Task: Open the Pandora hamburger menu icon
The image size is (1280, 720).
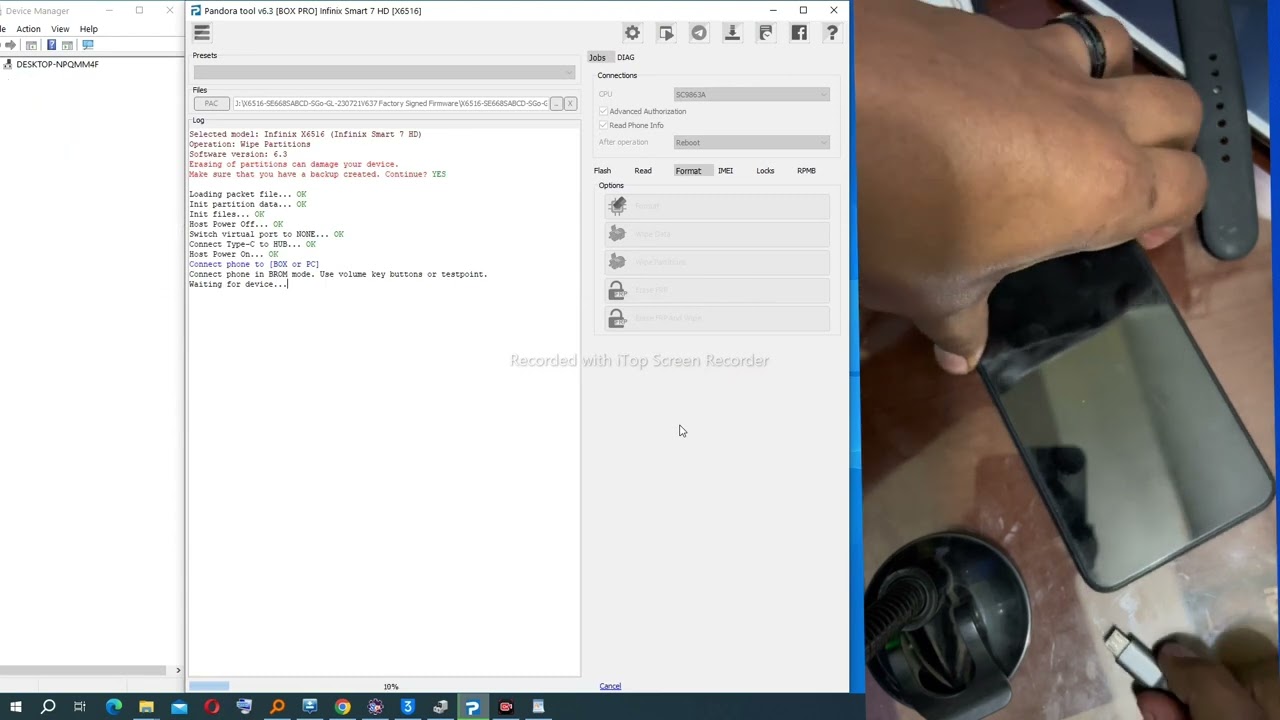Action: (201, 33)
